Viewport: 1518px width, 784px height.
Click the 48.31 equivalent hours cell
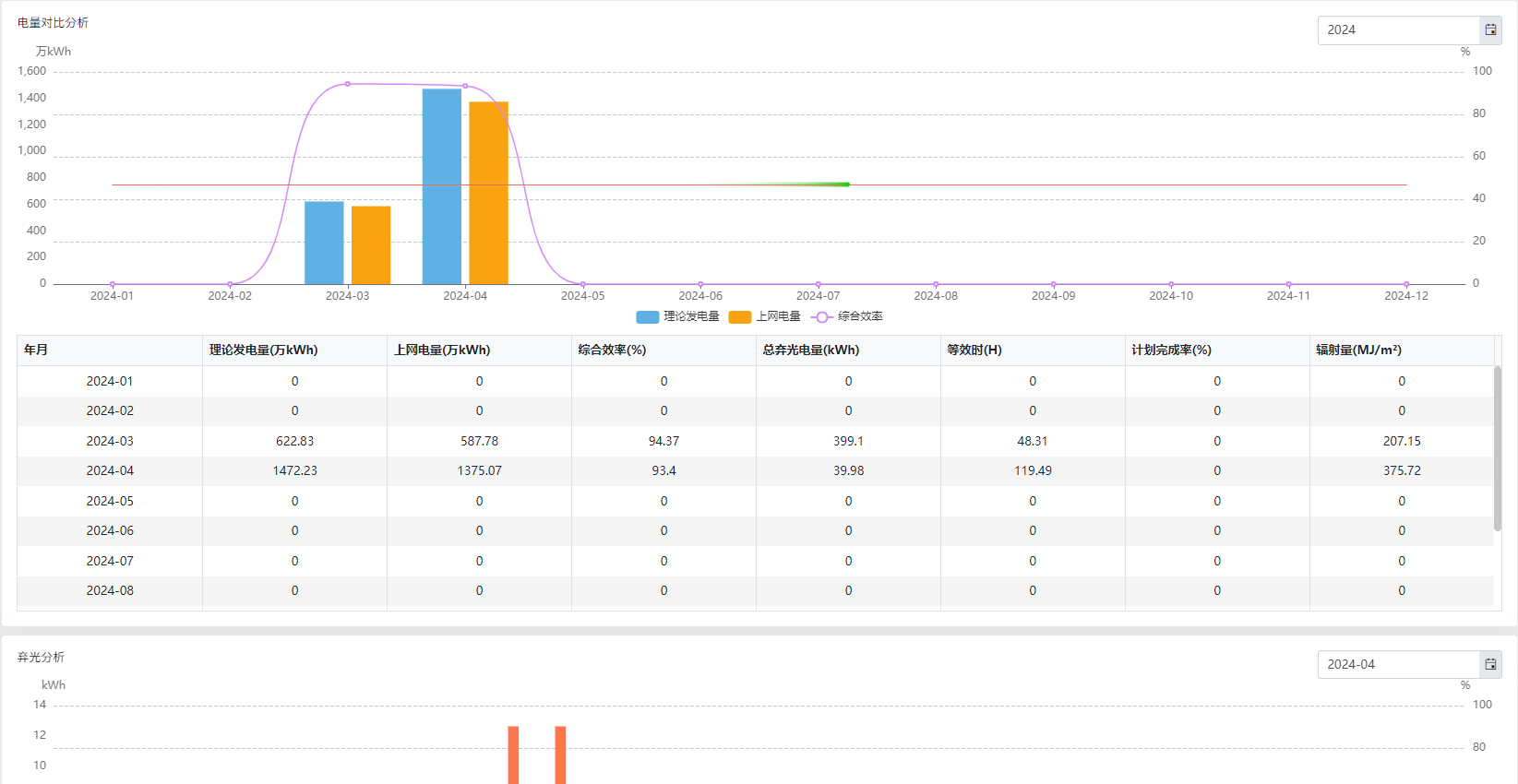click(x=1033, y=441)
